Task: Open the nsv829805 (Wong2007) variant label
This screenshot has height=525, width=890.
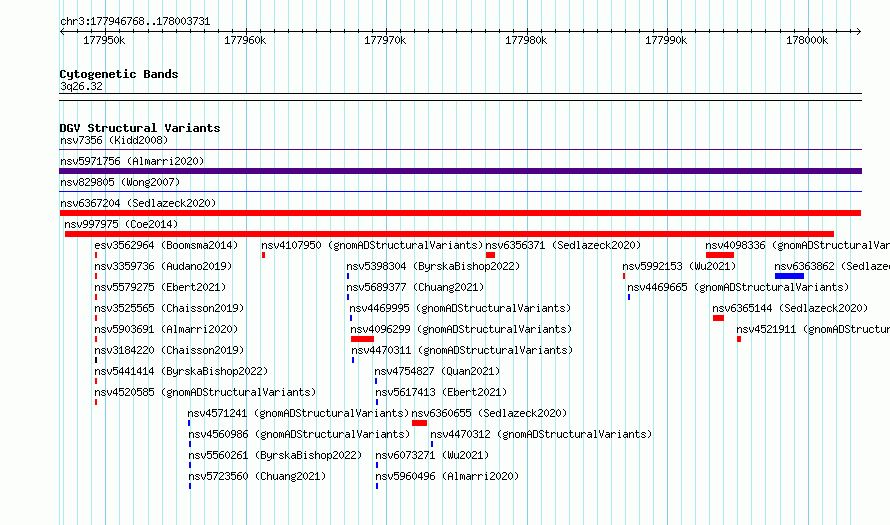Action: (x=120, y=182)
